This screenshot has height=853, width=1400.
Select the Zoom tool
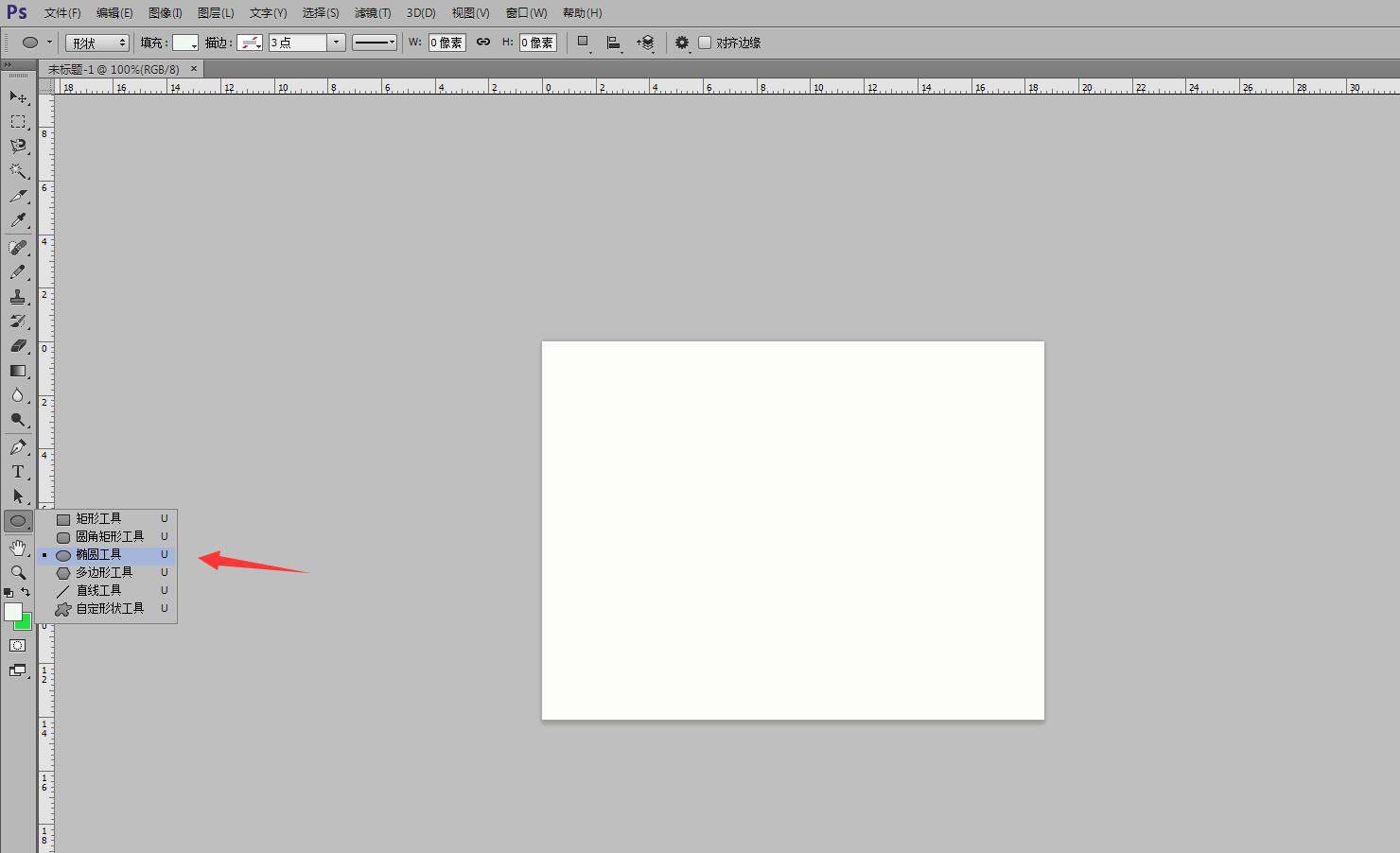point(18,572)
